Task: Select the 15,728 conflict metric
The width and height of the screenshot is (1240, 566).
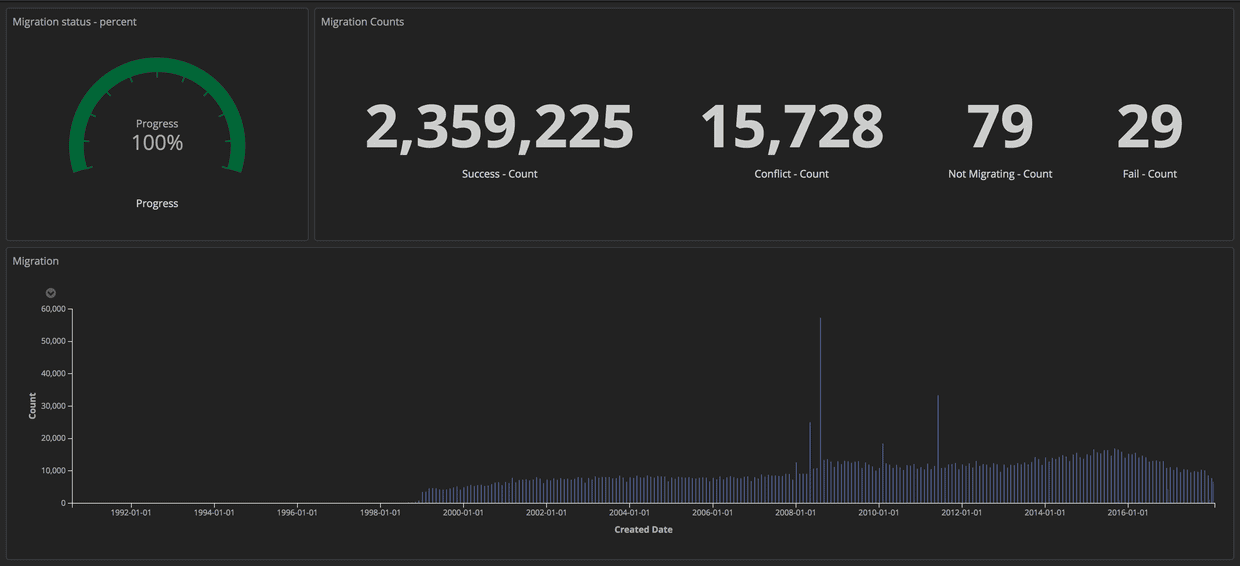Action: pos(791,128)
